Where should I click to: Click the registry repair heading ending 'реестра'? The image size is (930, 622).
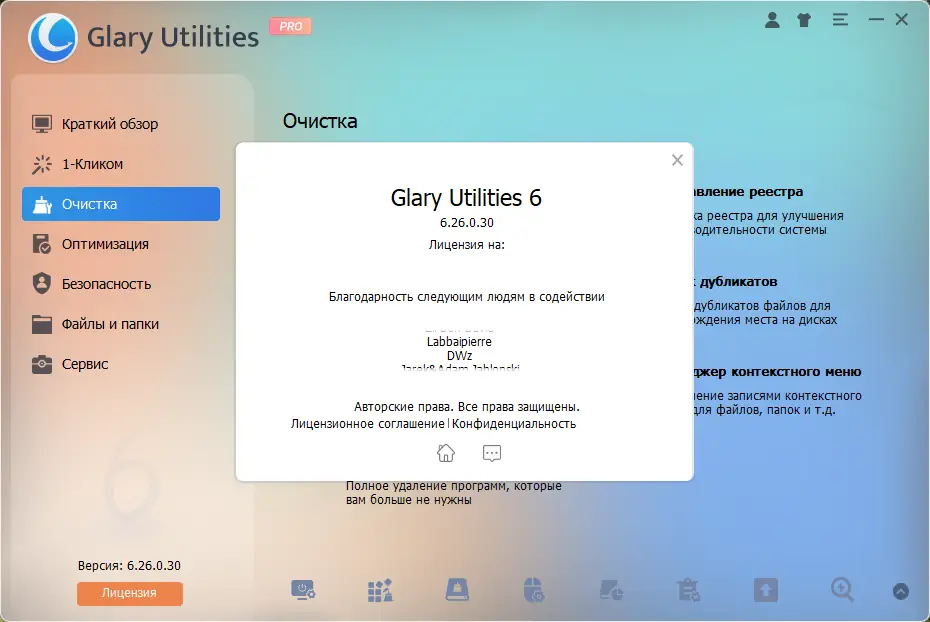point(747,192)
